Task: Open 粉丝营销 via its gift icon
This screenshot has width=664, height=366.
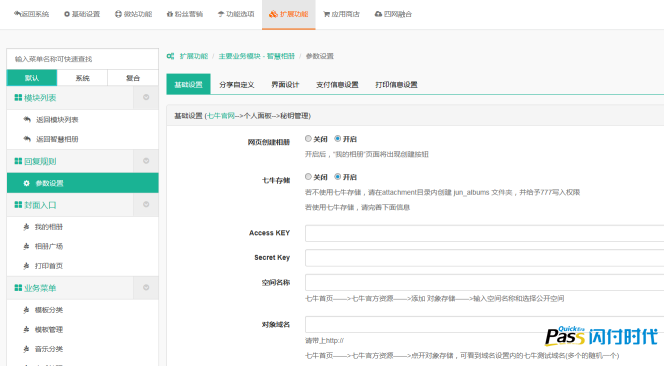Action: 170,14
